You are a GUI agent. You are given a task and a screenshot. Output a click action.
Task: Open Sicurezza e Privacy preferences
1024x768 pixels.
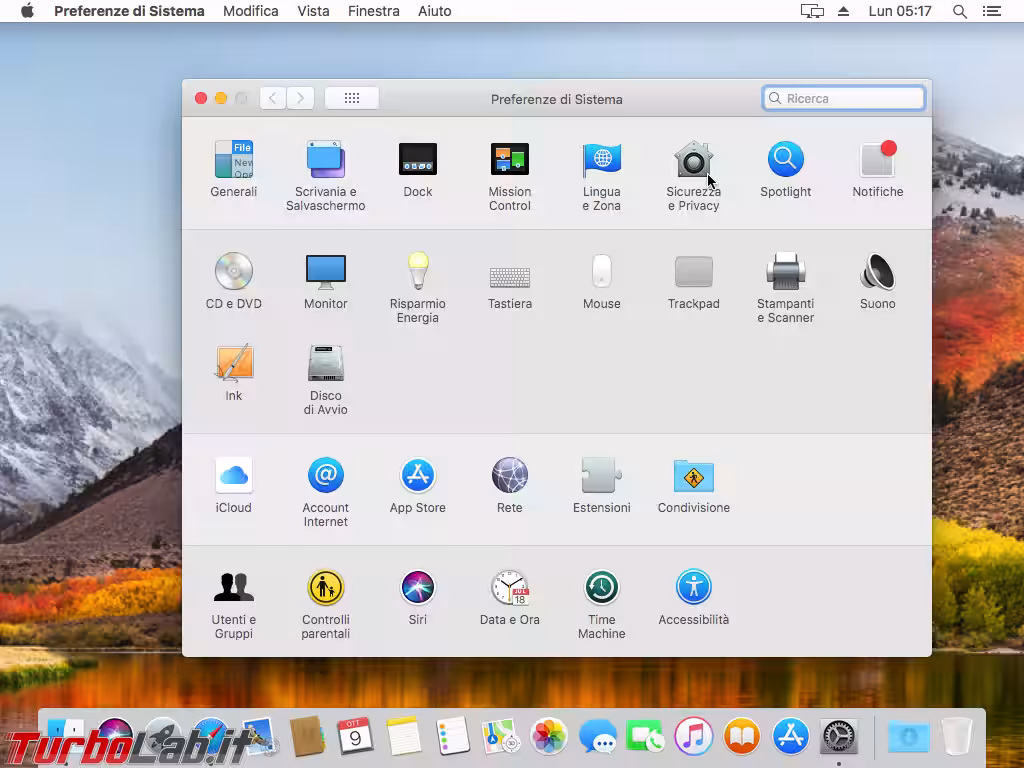693,160
